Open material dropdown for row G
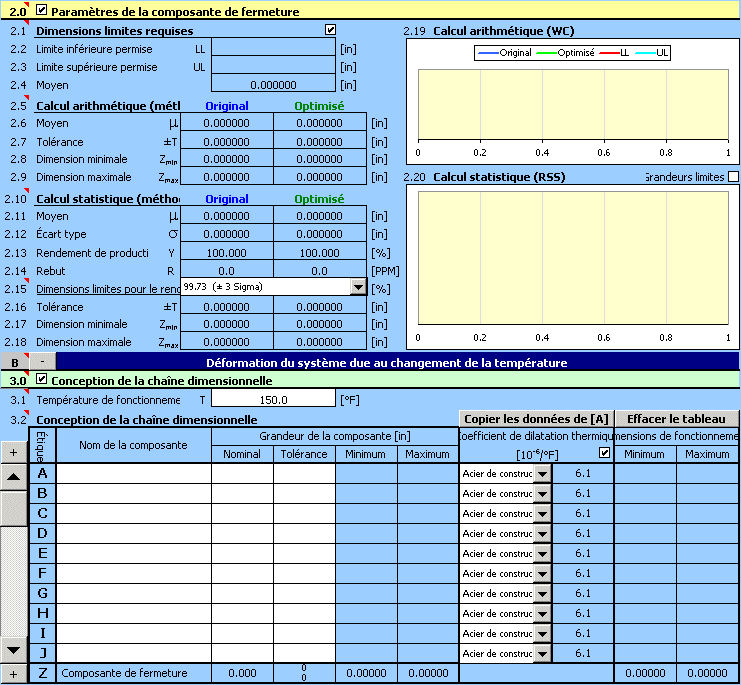The image size is (741, 685). 543,593
